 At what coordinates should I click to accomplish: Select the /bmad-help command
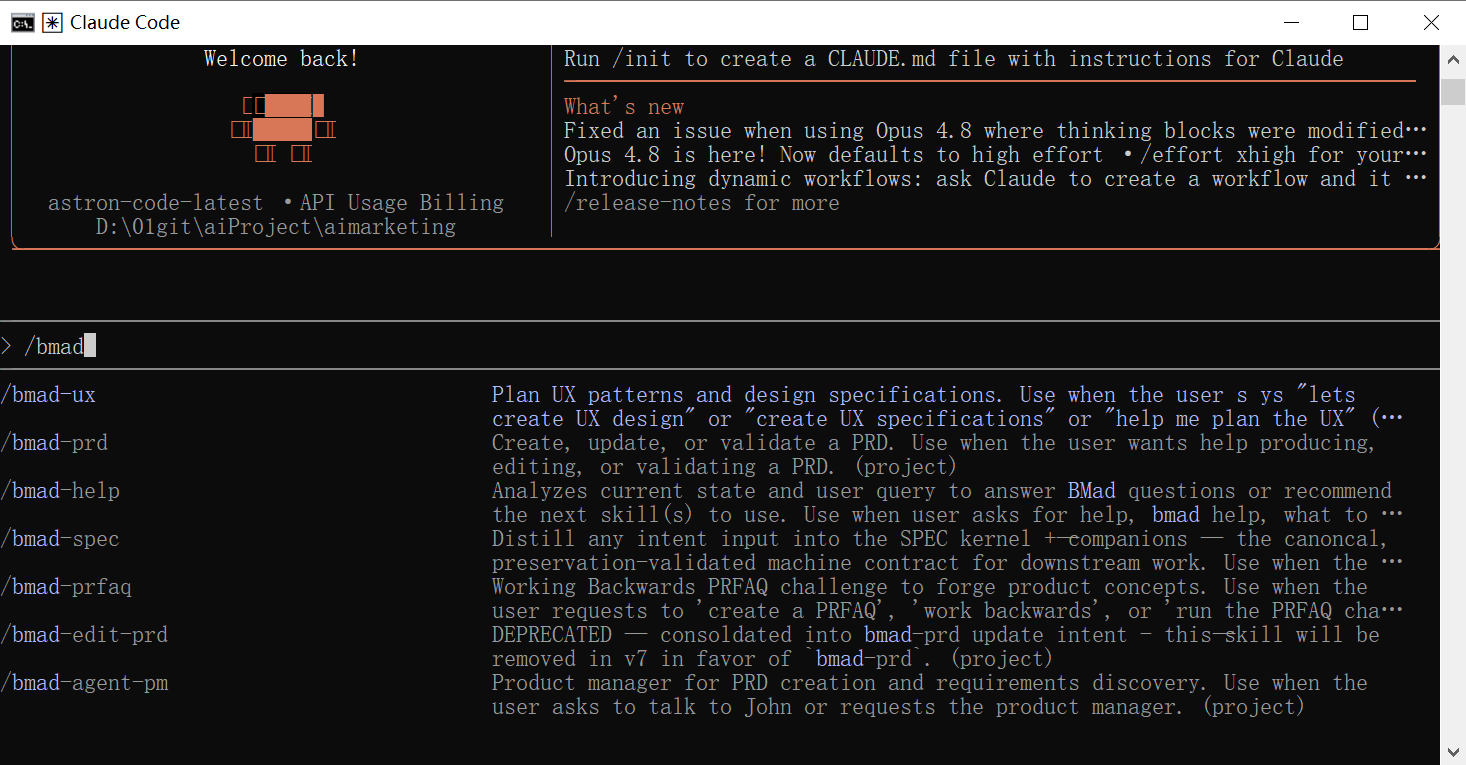pos(60,491)
